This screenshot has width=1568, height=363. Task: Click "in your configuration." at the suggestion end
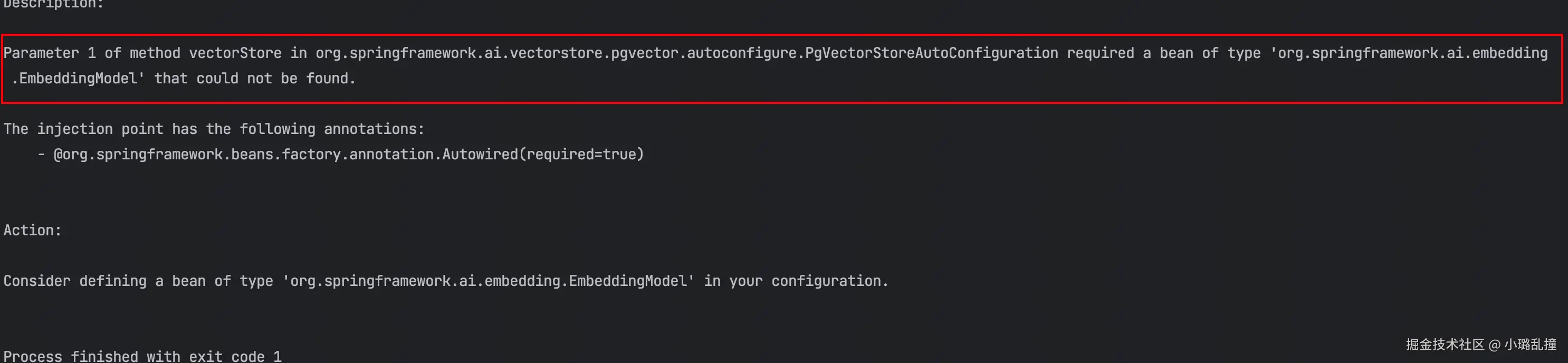click(x=796, y=281)
